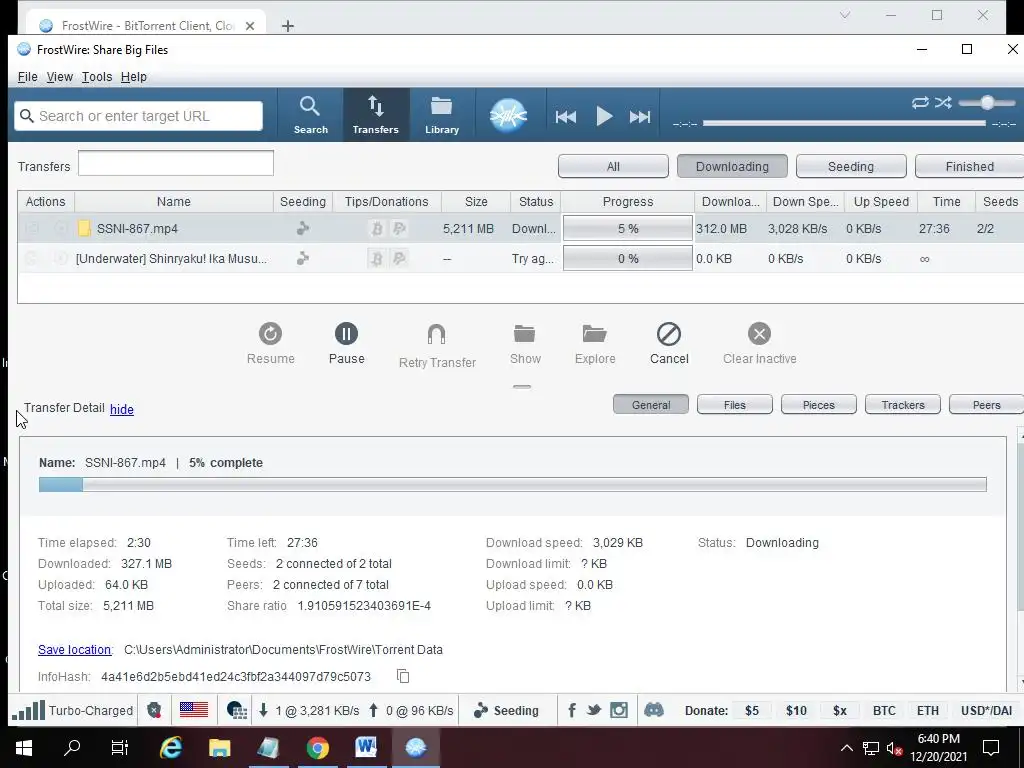Filter by Finished transfers

[969, 167]
